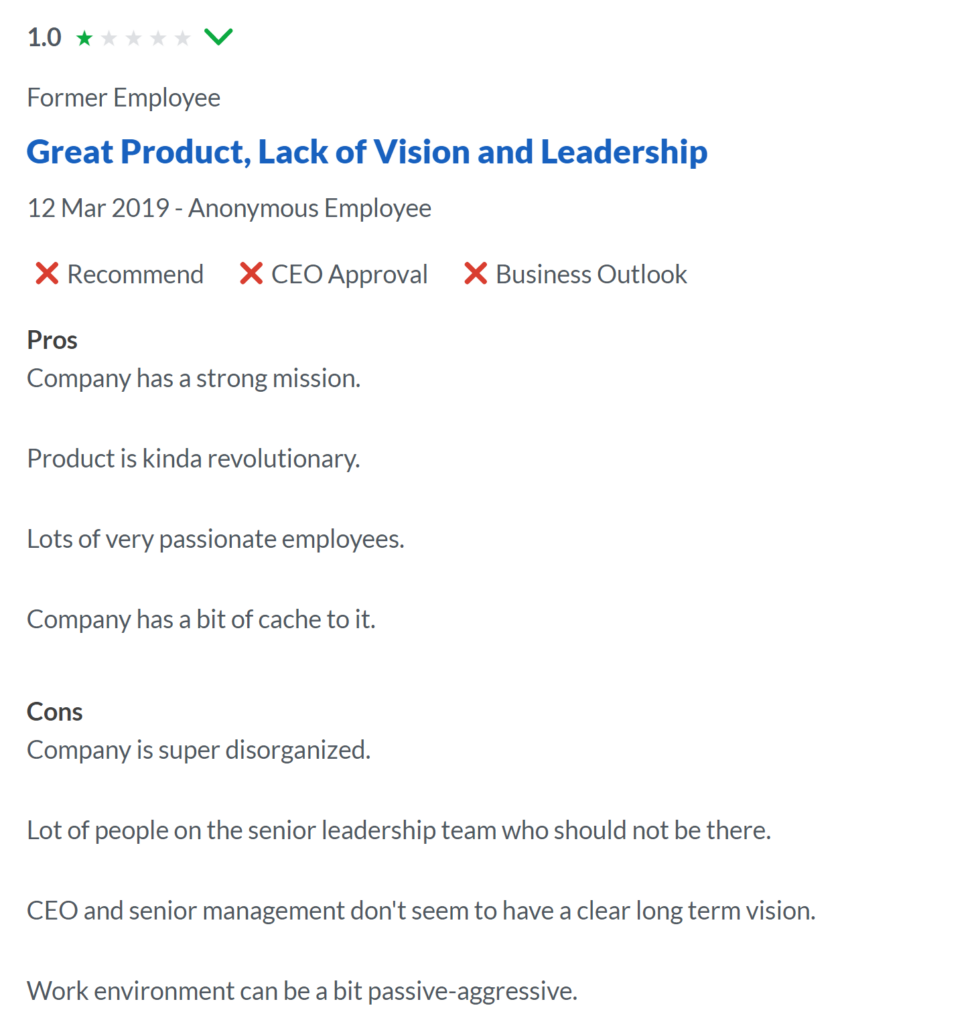Select the Recommend label
Screen dimensions: 980x1024
(136, 274)
